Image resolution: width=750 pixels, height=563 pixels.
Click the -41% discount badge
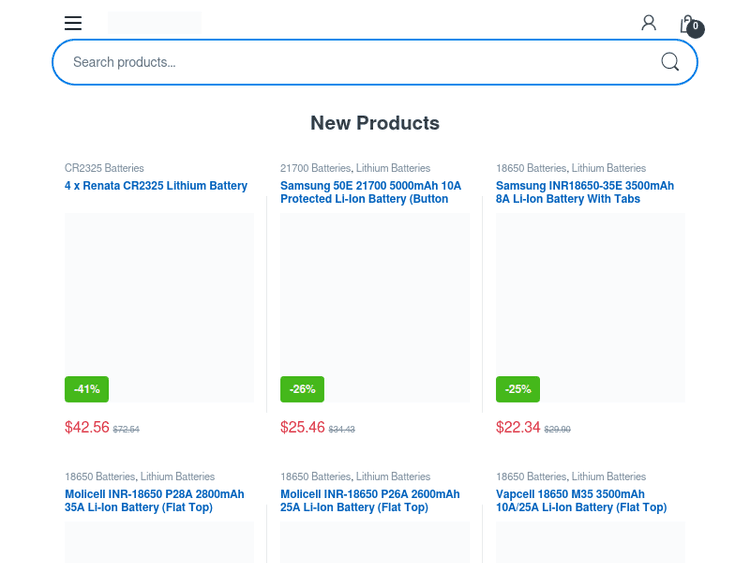tap(87, 389)
